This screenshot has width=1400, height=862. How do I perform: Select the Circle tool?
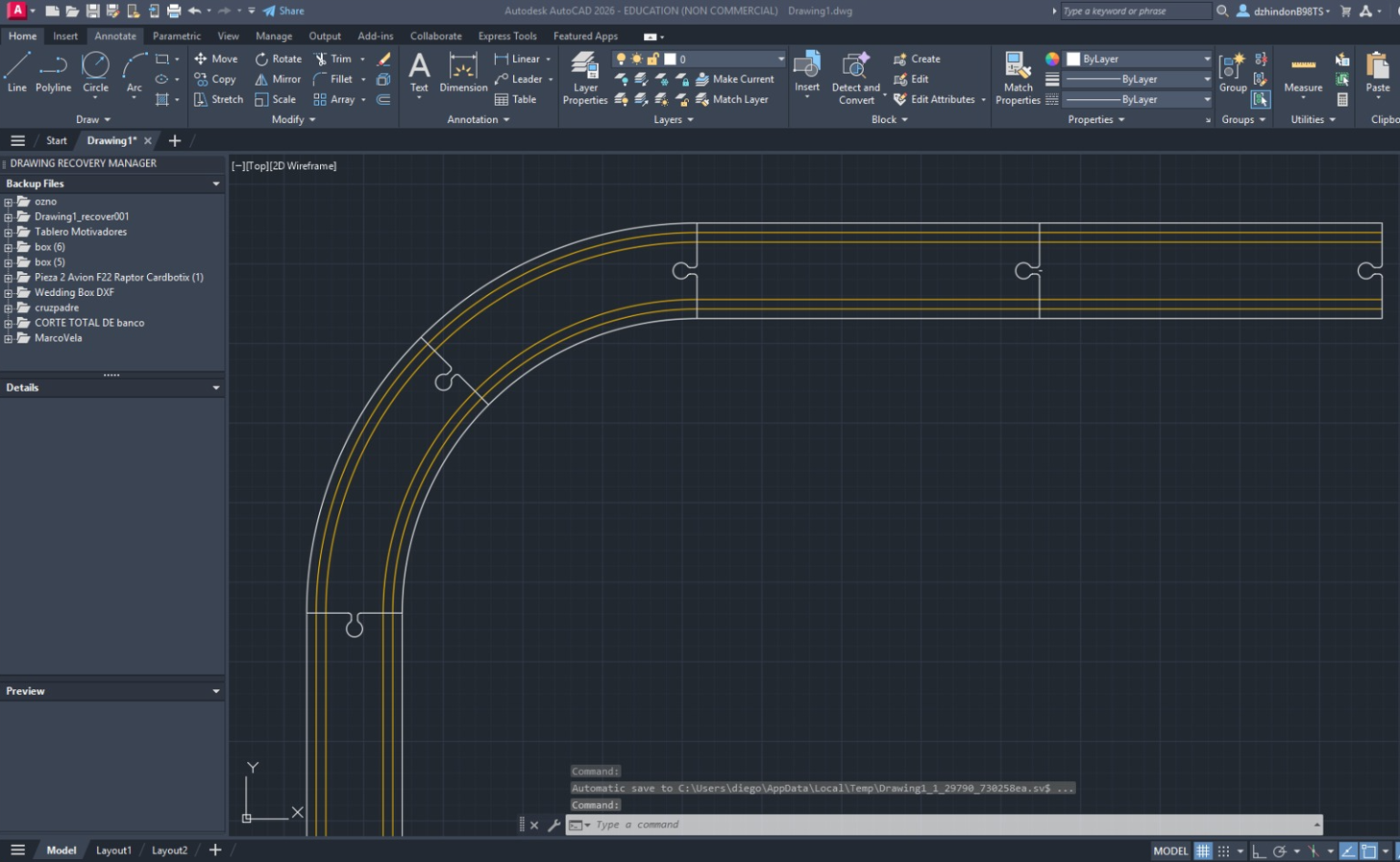pos(95,70)
